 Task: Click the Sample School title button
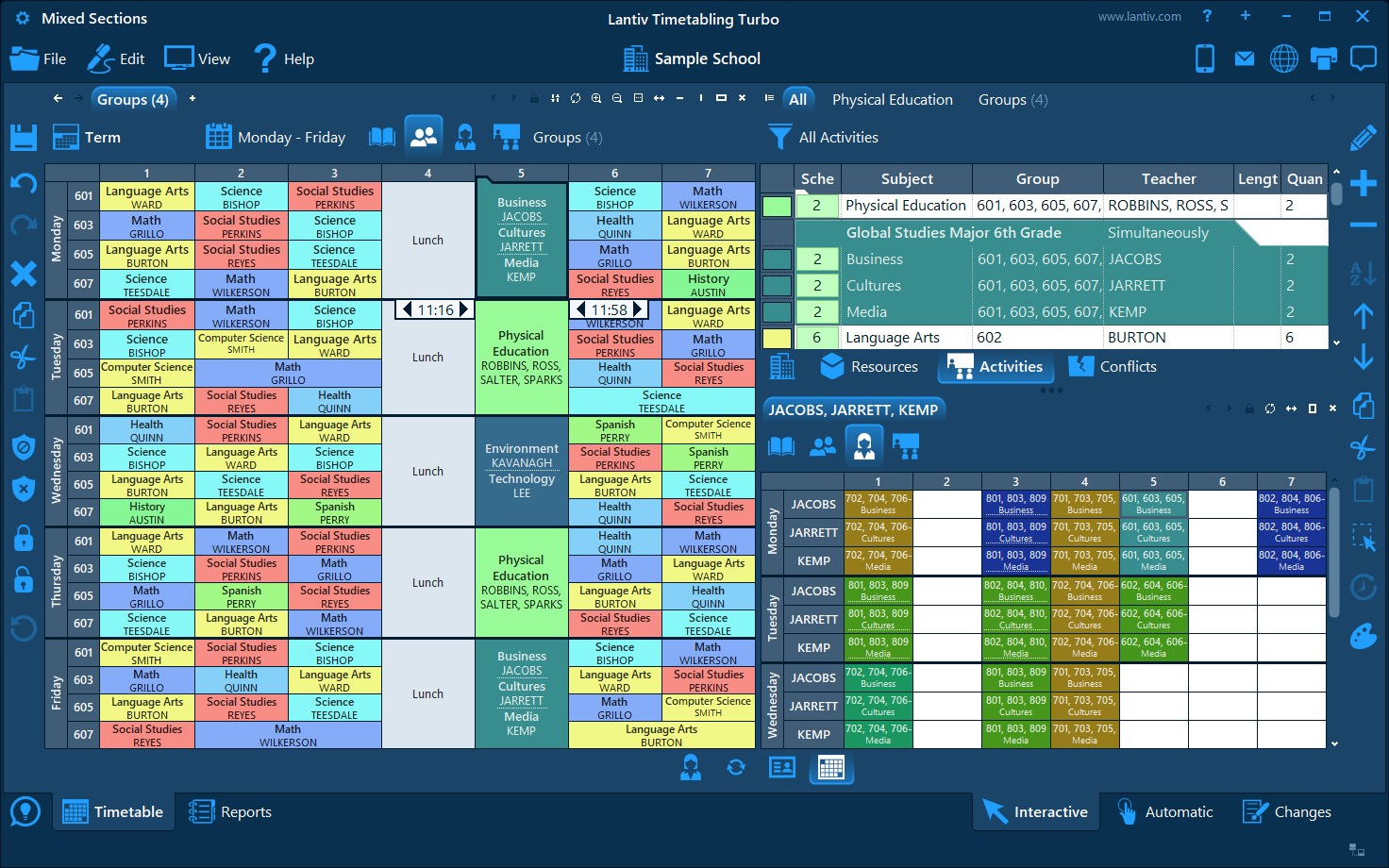coord(692,58)
